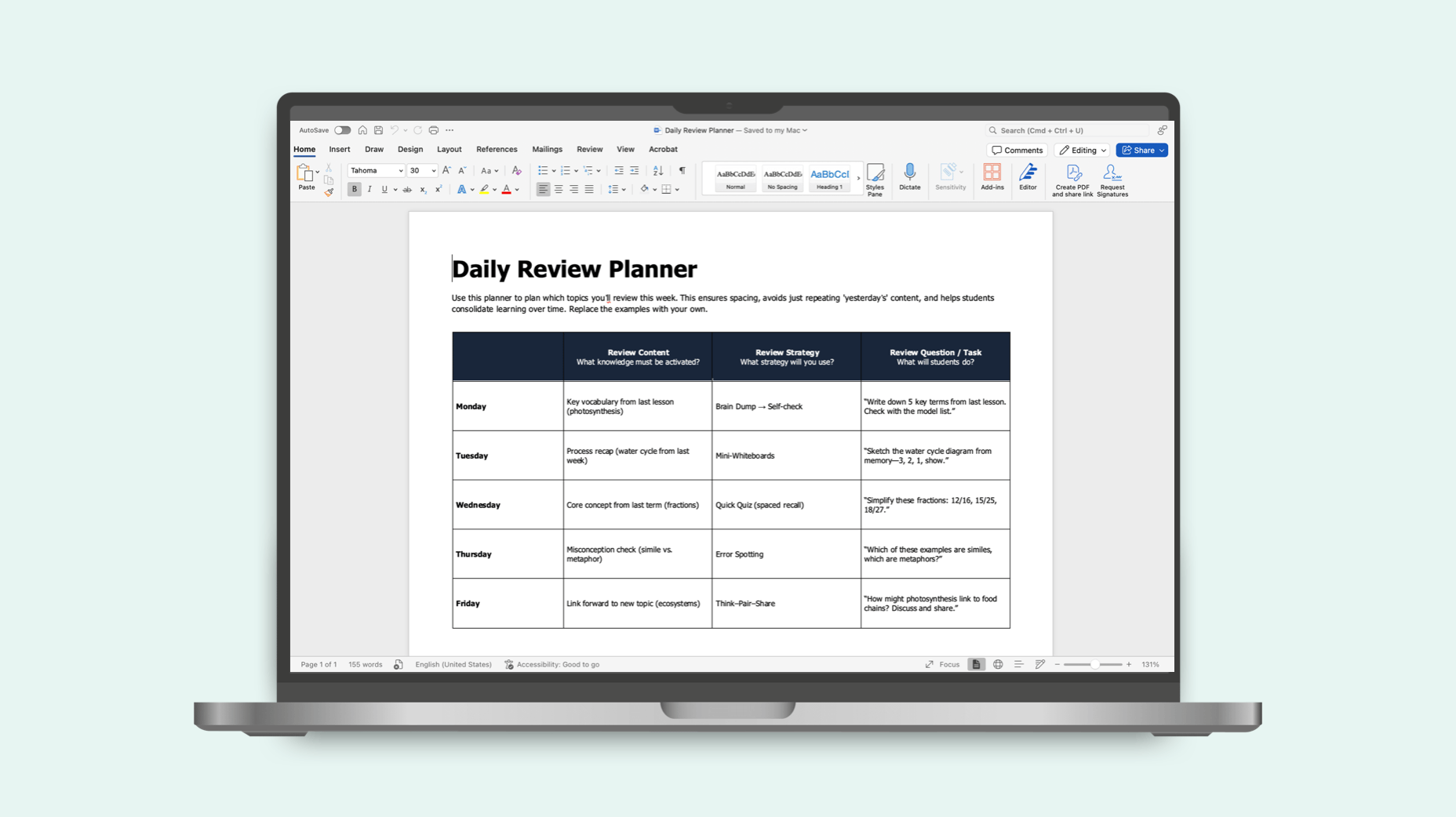This screenshot has width=1456, height=817.
Task: Open the Layout tab
Action: (450, 149)
